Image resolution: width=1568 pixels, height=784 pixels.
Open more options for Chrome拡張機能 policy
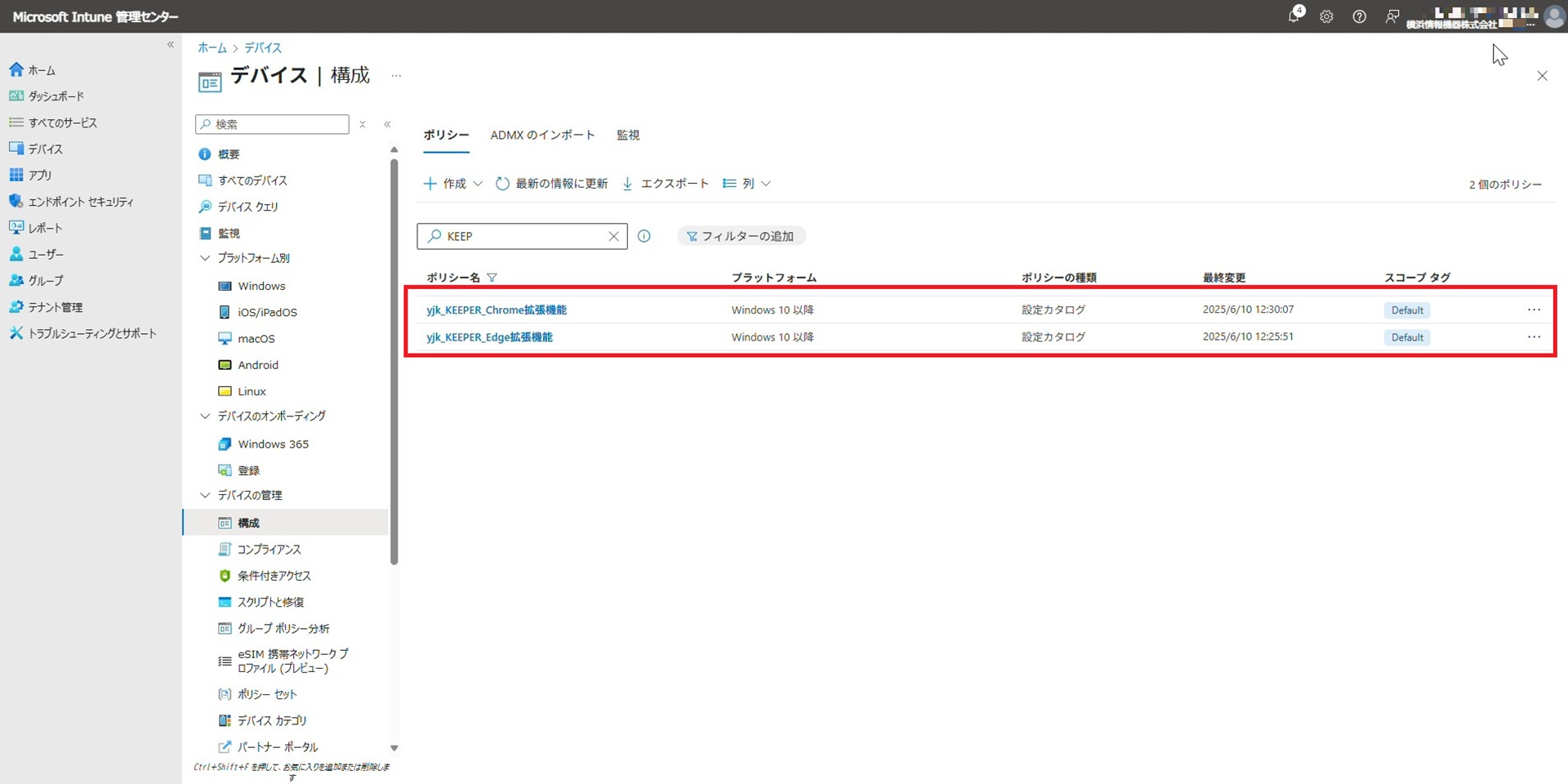pyautogui.click(x=1534, y=310)
